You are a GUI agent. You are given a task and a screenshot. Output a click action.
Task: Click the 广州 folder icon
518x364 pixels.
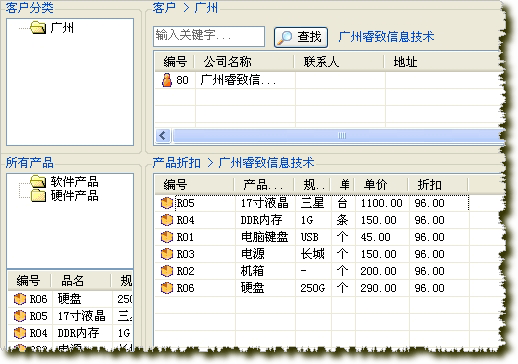[x=38, y=28]
